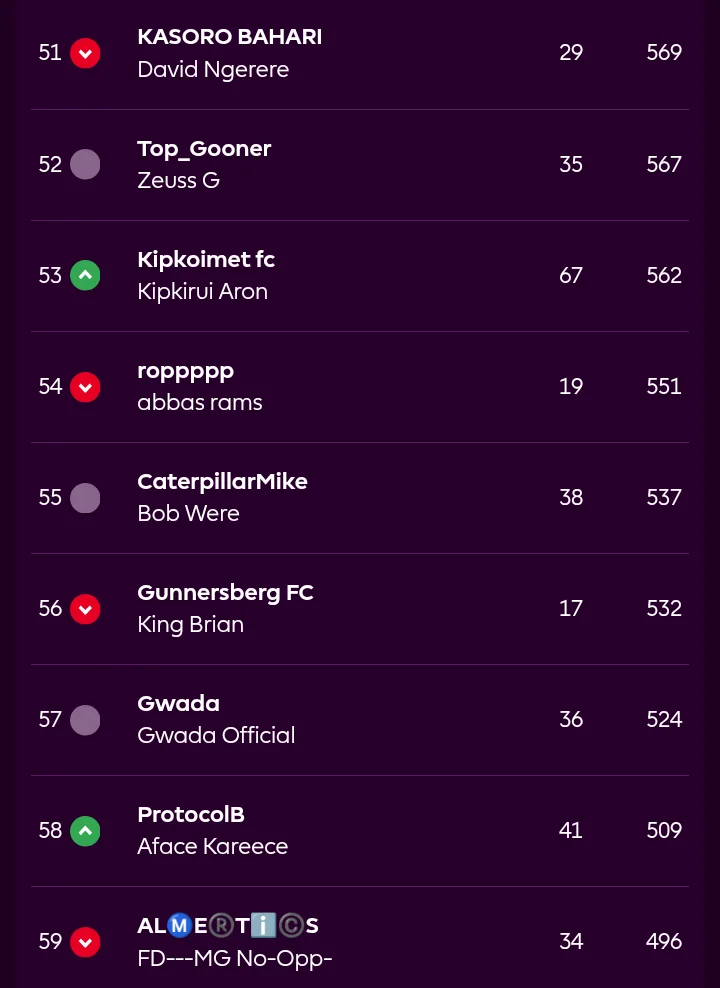Select the roppppp team name

185,370
